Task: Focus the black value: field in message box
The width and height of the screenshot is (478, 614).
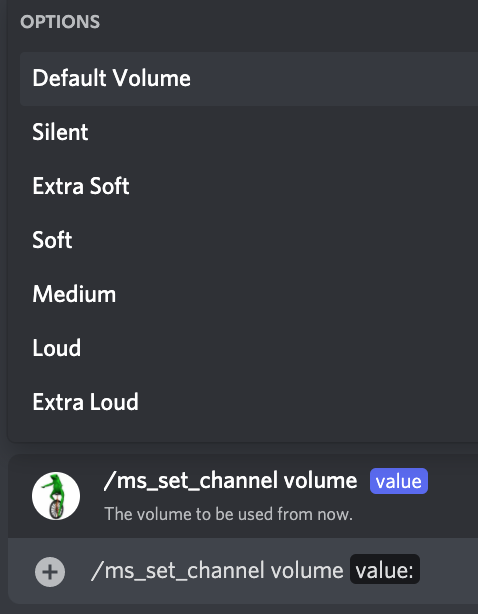Action: pyautogui.click(x=385, y=569)
